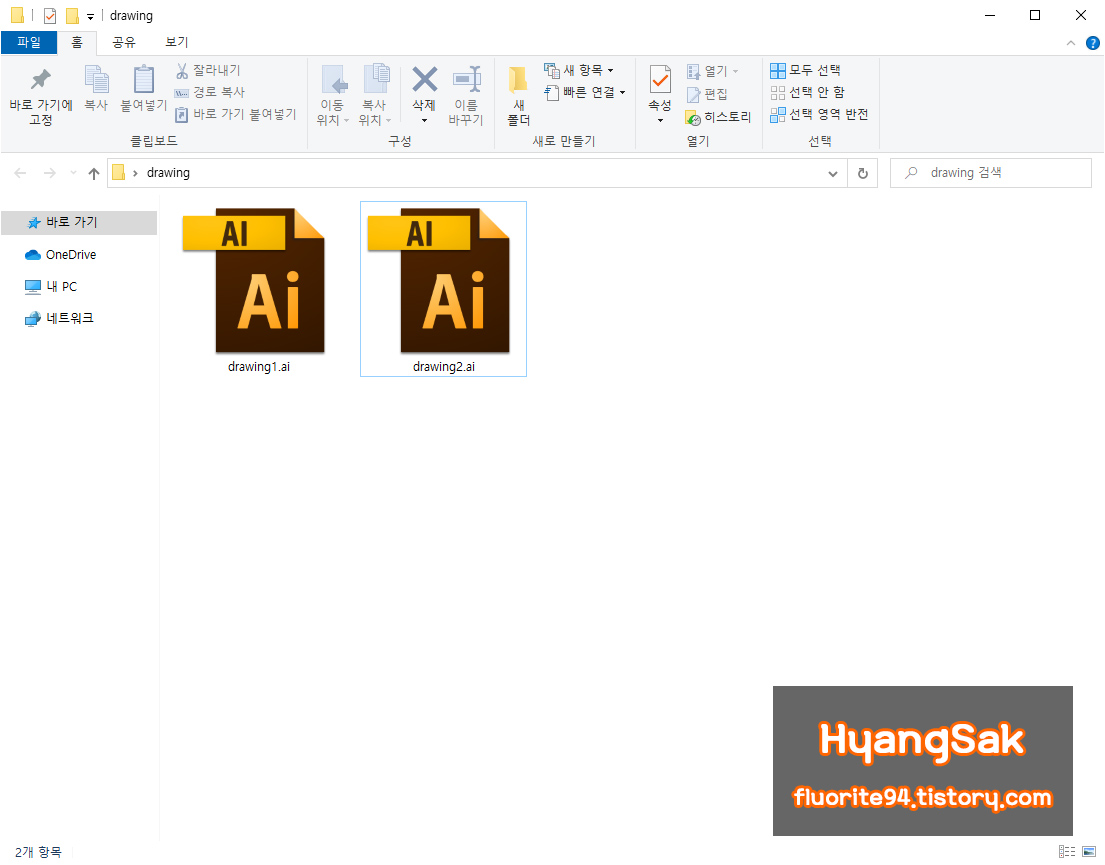Image resolution: width=1105 pixels, height=865 pixels.
Task: Click the Paste (붙여넣기) clipboard icon
Action: click(x=144, y=79)
